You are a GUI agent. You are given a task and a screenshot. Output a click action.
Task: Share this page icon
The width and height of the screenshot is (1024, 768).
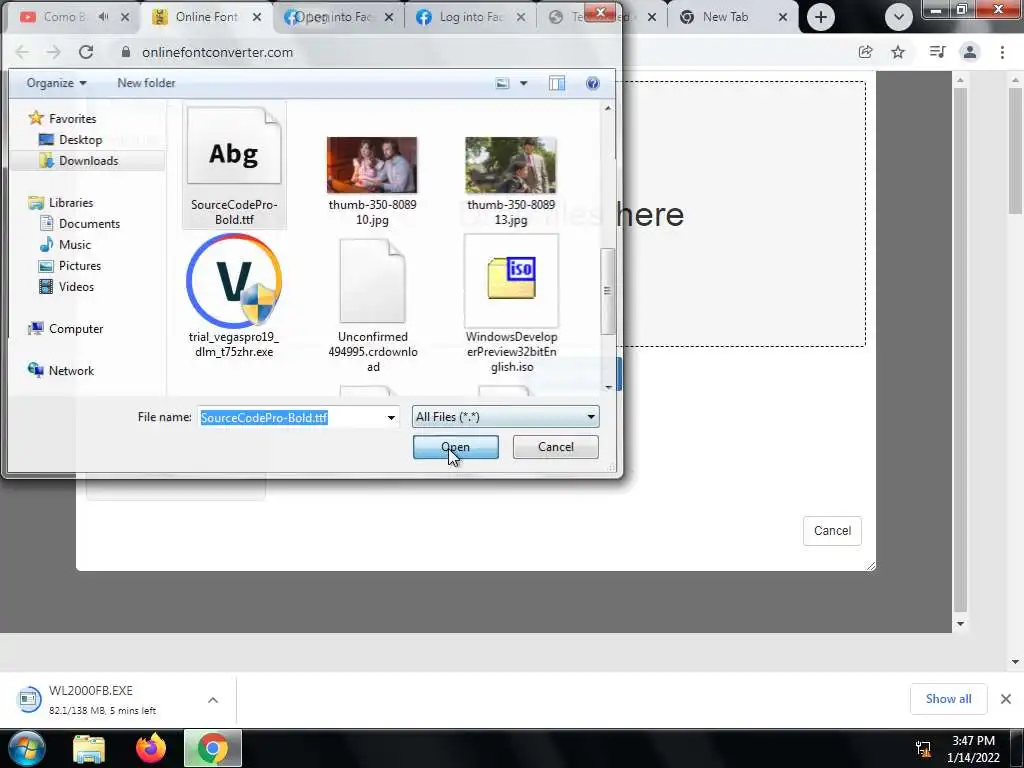(865, 52)
